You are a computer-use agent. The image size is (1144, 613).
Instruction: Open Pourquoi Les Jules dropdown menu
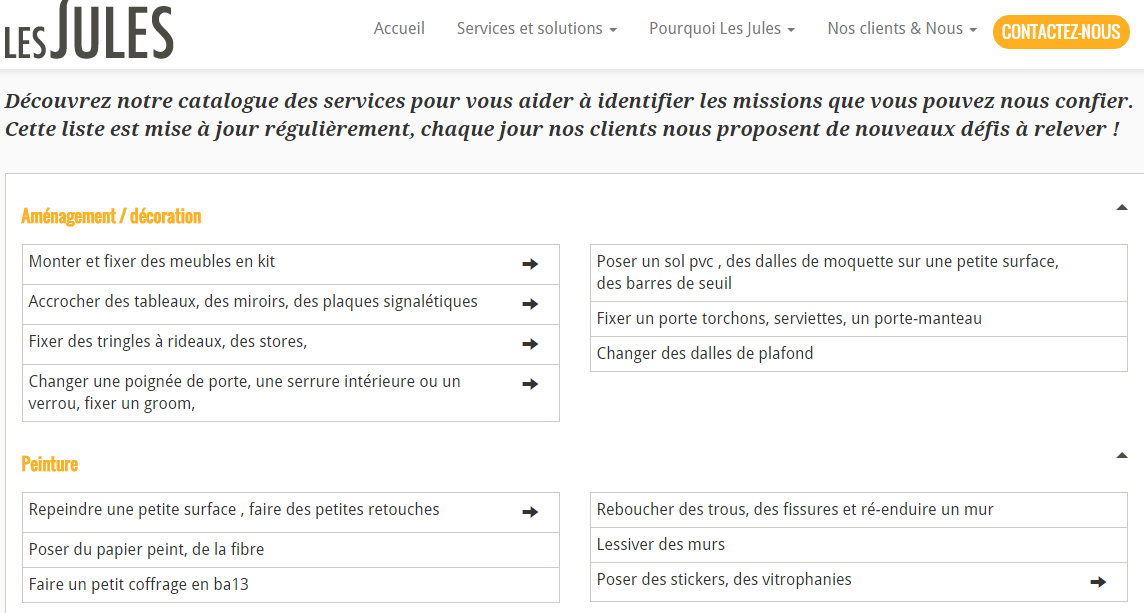pyautogui.click(x=722, y=28)
